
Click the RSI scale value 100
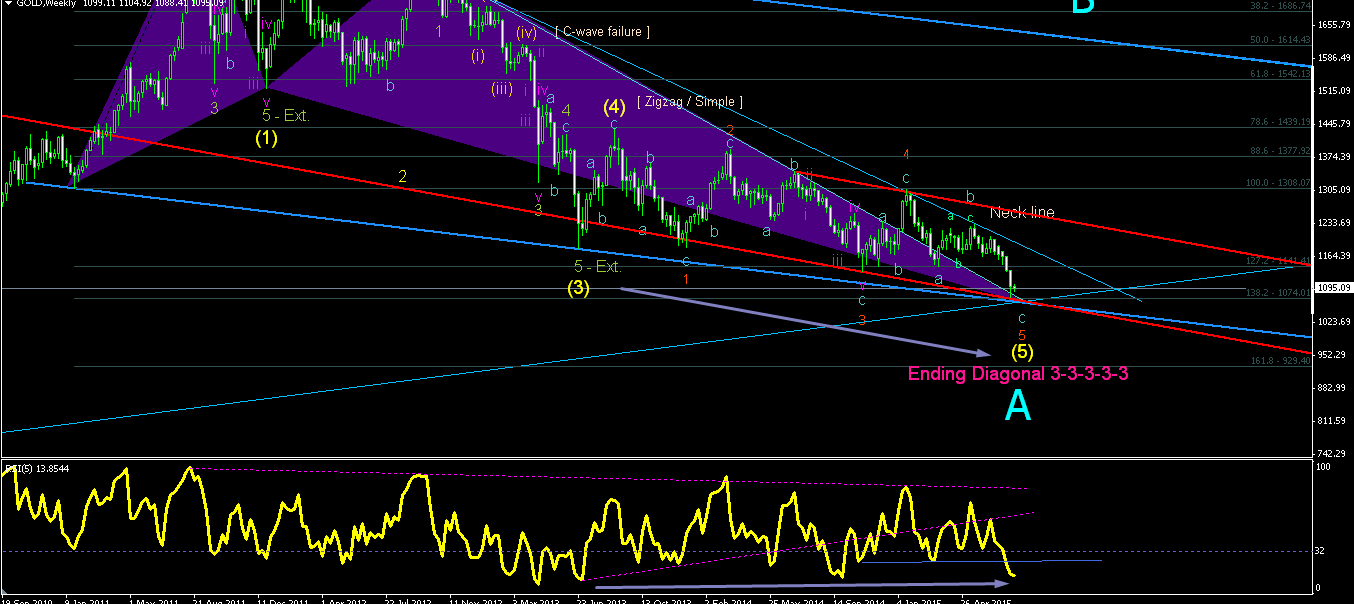(x=1324, y=467)
